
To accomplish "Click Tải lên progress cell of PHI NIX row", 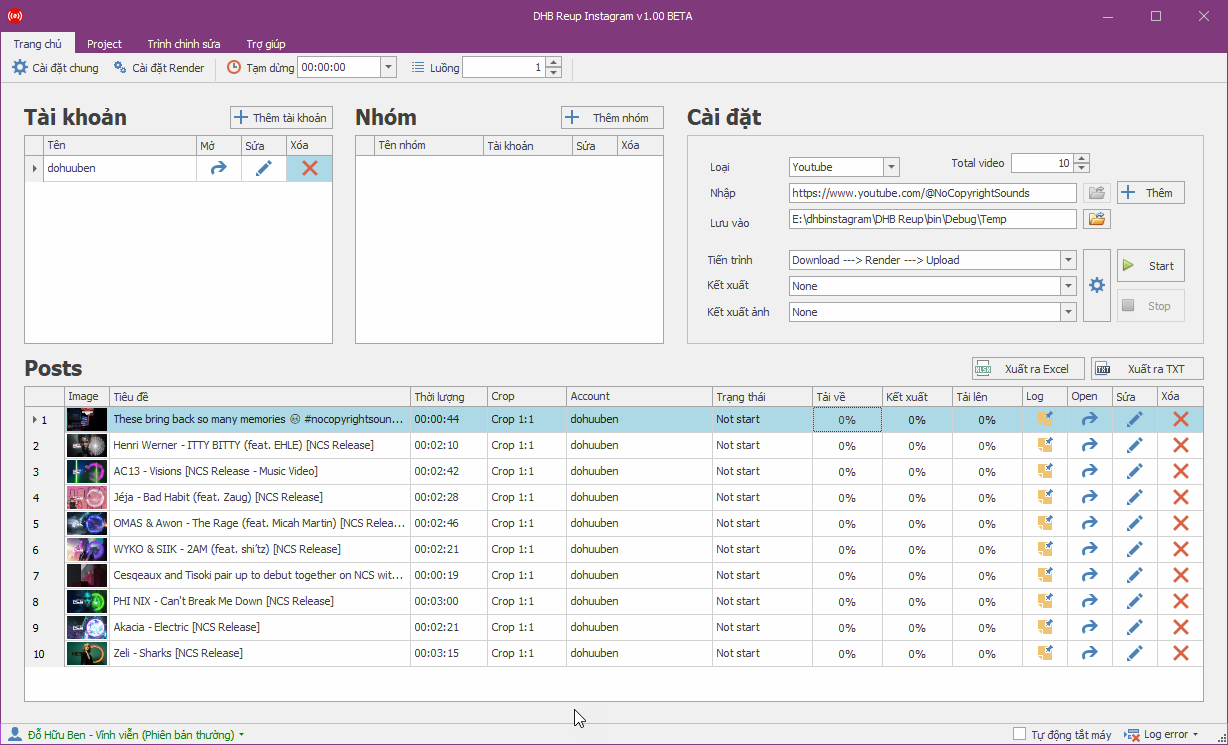I will click(x=987, y=602).
